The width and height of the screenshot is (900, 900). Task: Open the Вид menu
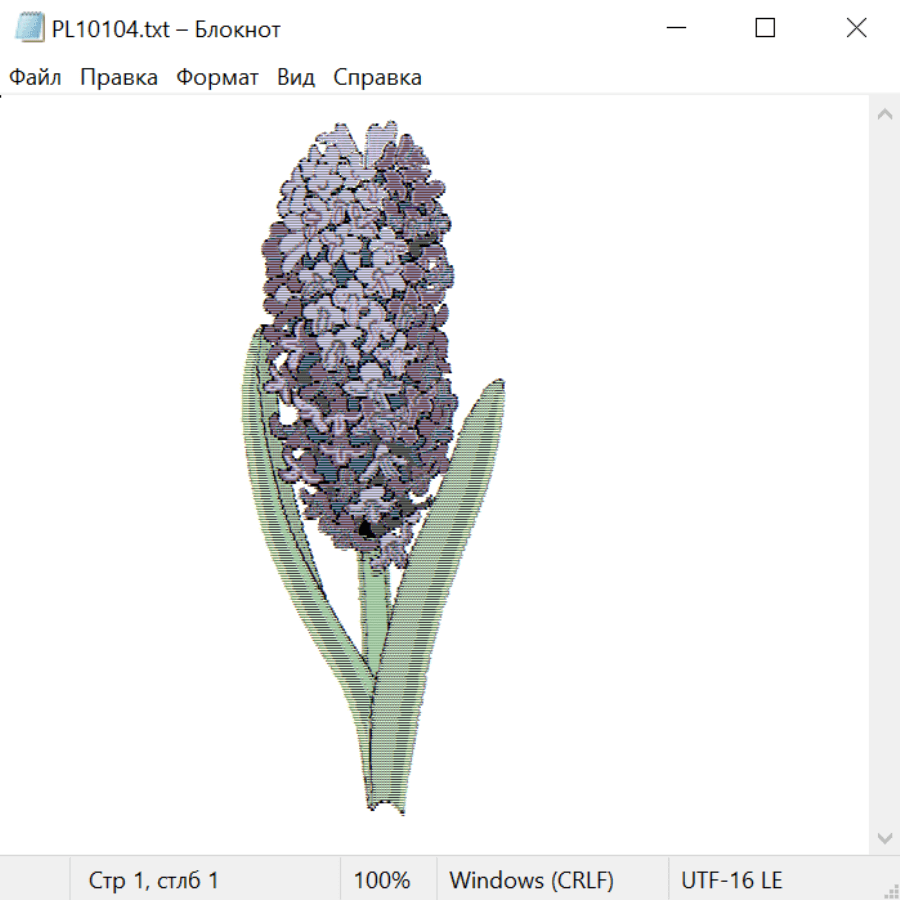296,77
